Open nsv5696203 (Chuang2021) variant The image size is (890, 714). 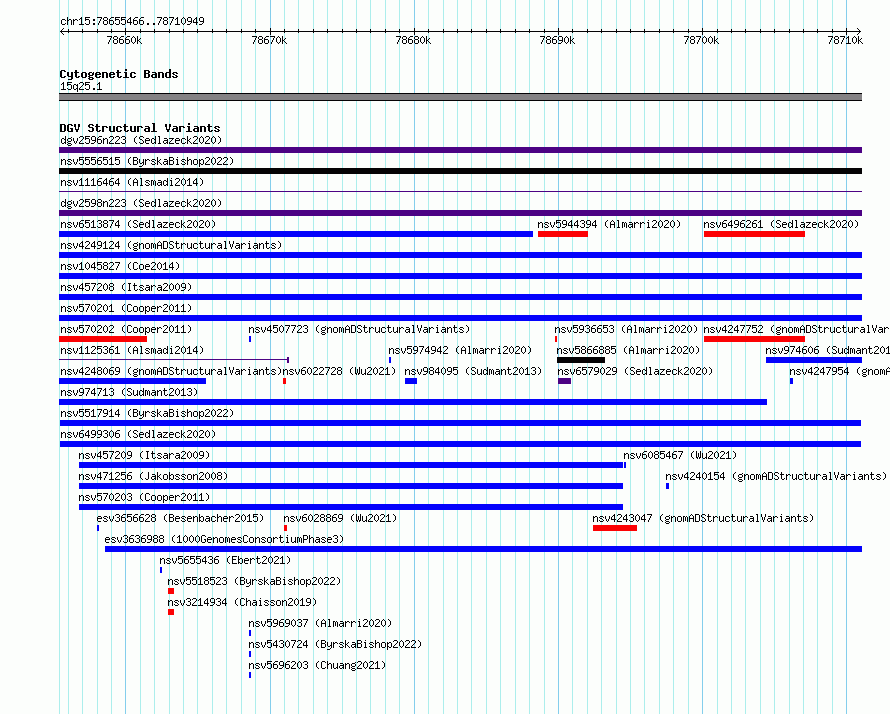coord(317,665)
